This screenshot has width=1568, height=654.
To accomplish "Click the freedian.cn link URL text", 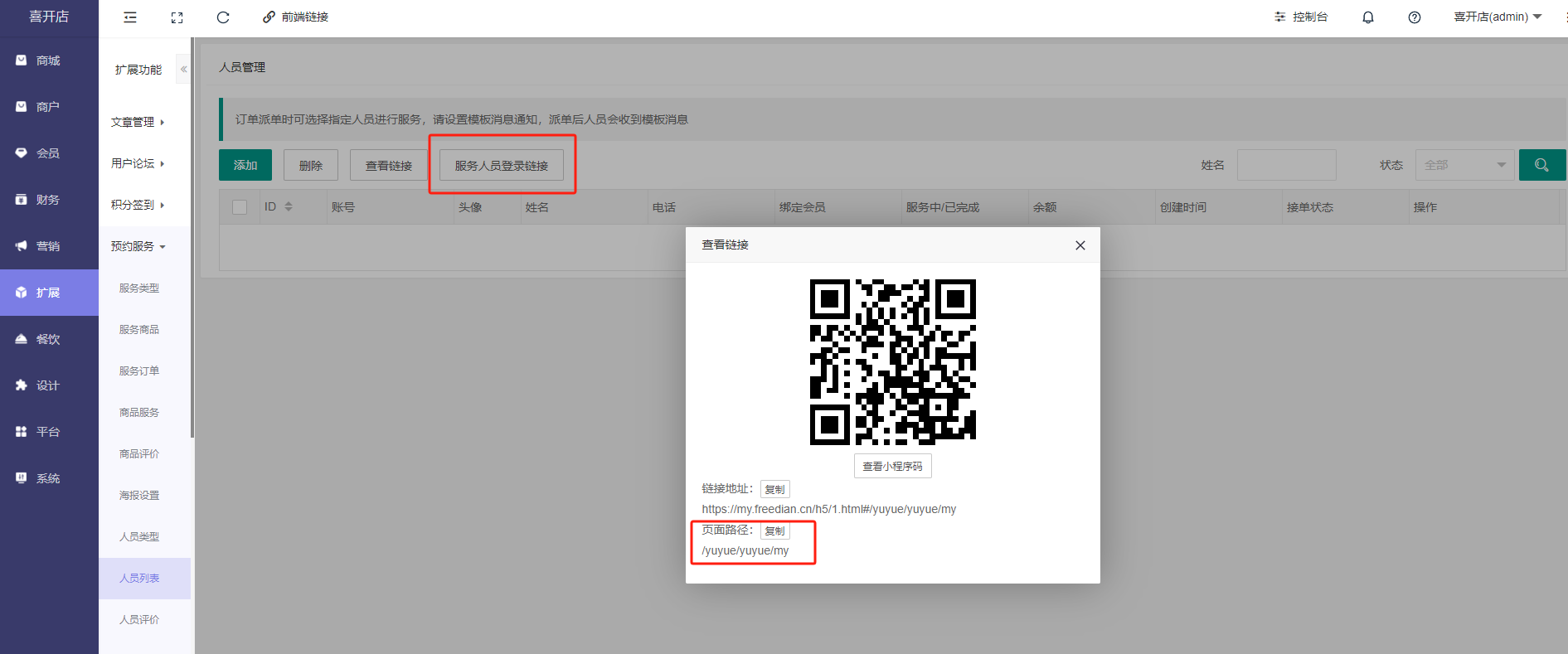I will (829, 509).
